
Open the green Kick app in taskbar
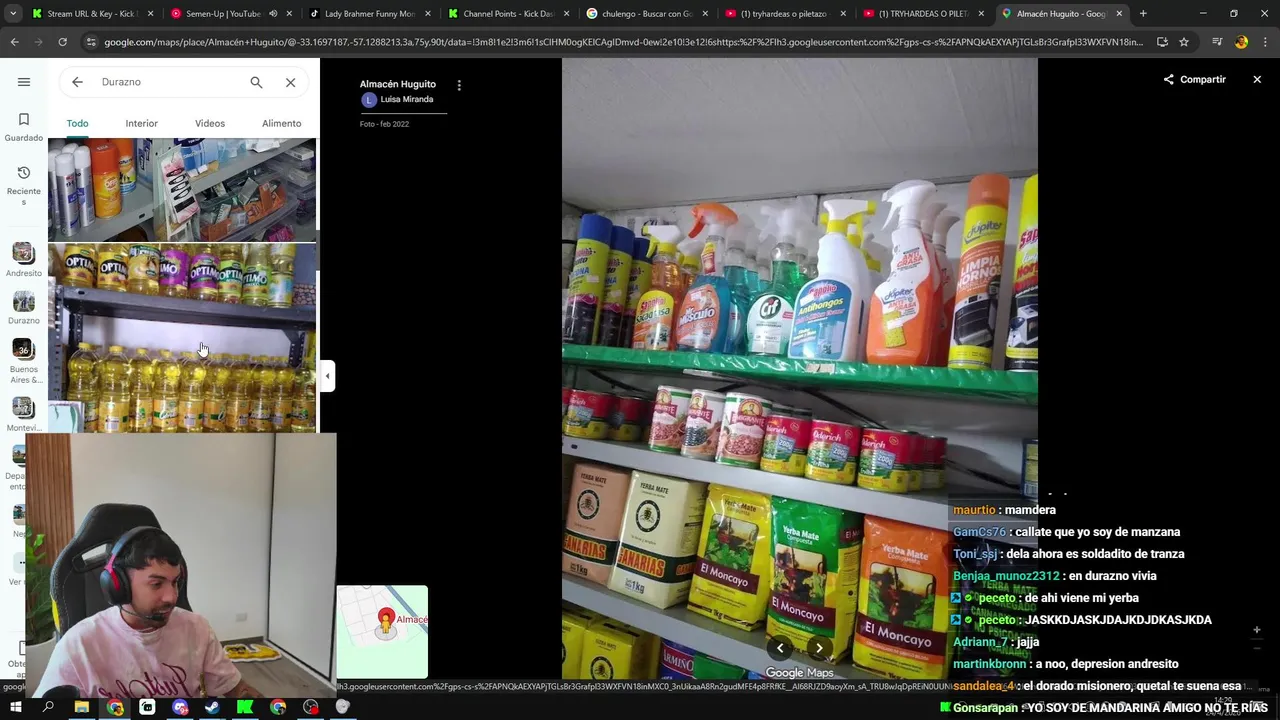coord(245,707)
